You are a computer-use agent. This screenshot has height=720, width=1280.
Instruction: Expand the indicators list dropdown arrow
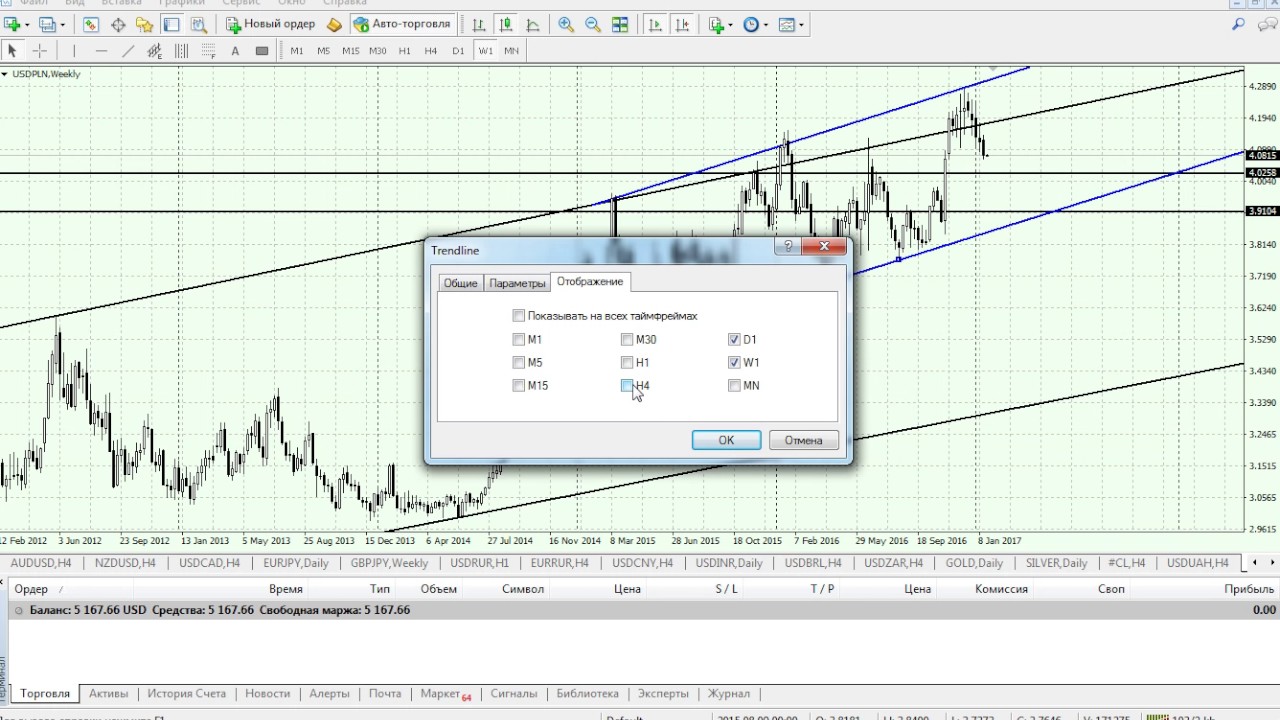[x=732, y=24]
